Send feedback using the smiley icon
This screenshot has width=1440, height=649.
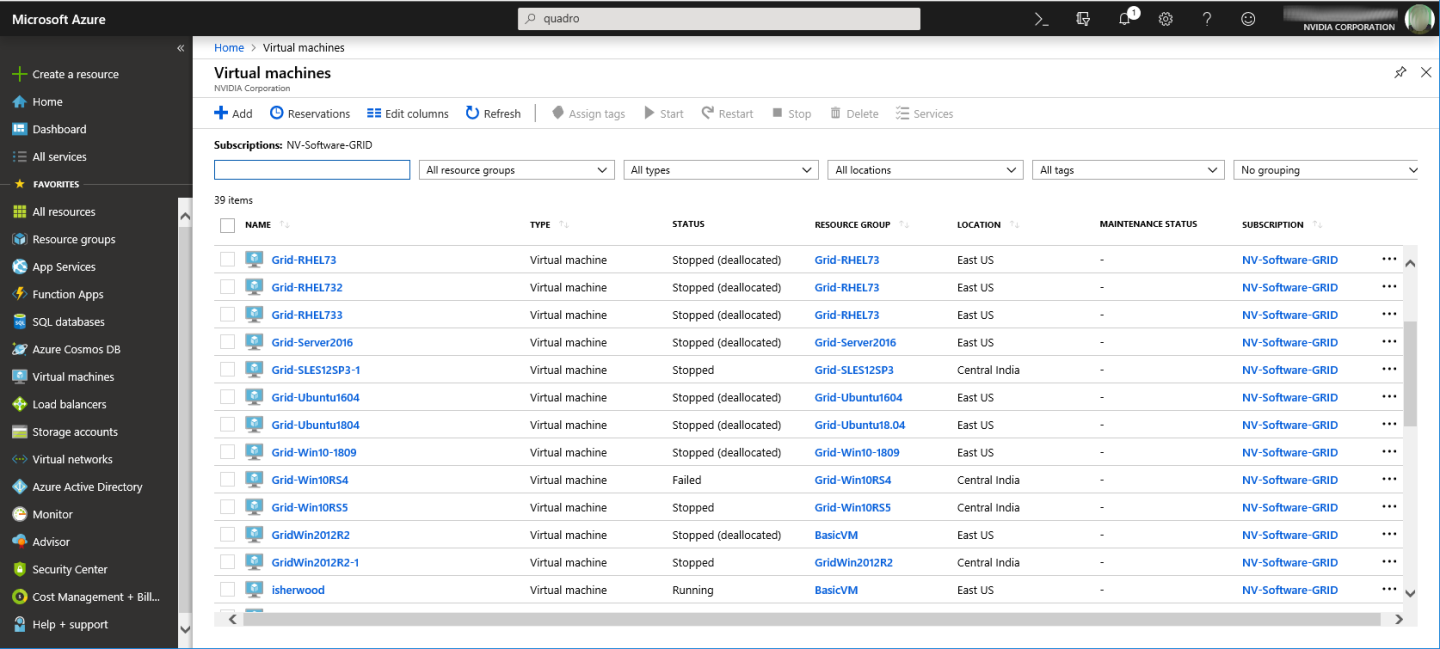coord(1247,18)
